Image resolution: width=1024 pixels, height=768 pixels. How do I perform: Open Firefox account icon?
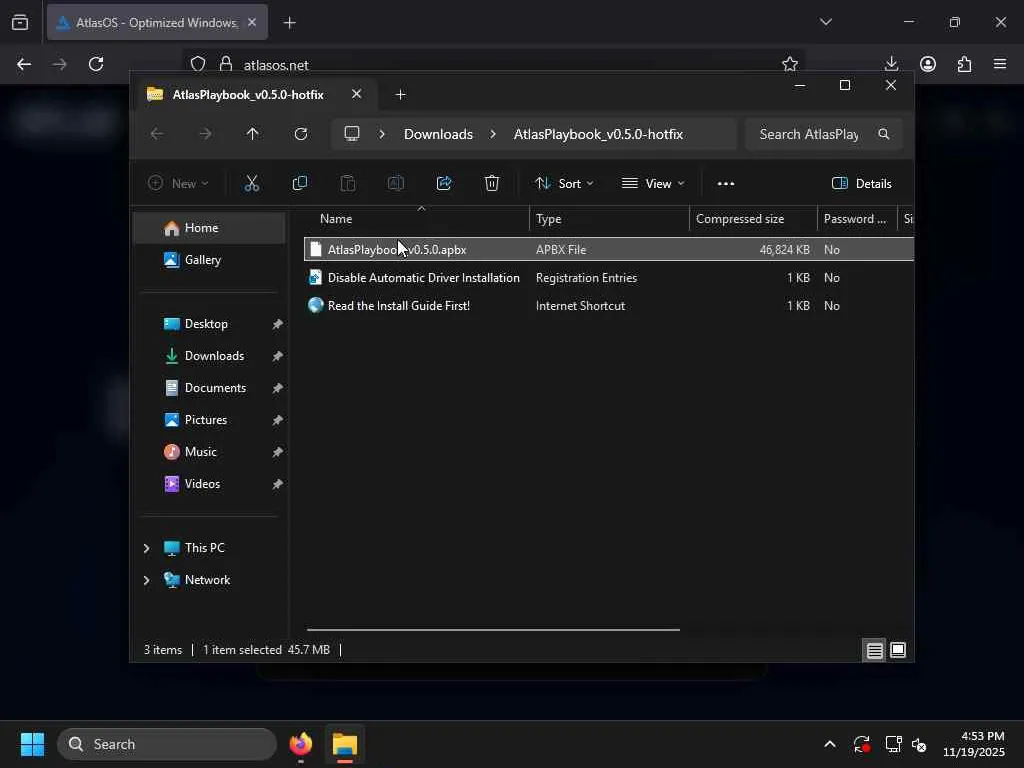[x=928, y=64]
